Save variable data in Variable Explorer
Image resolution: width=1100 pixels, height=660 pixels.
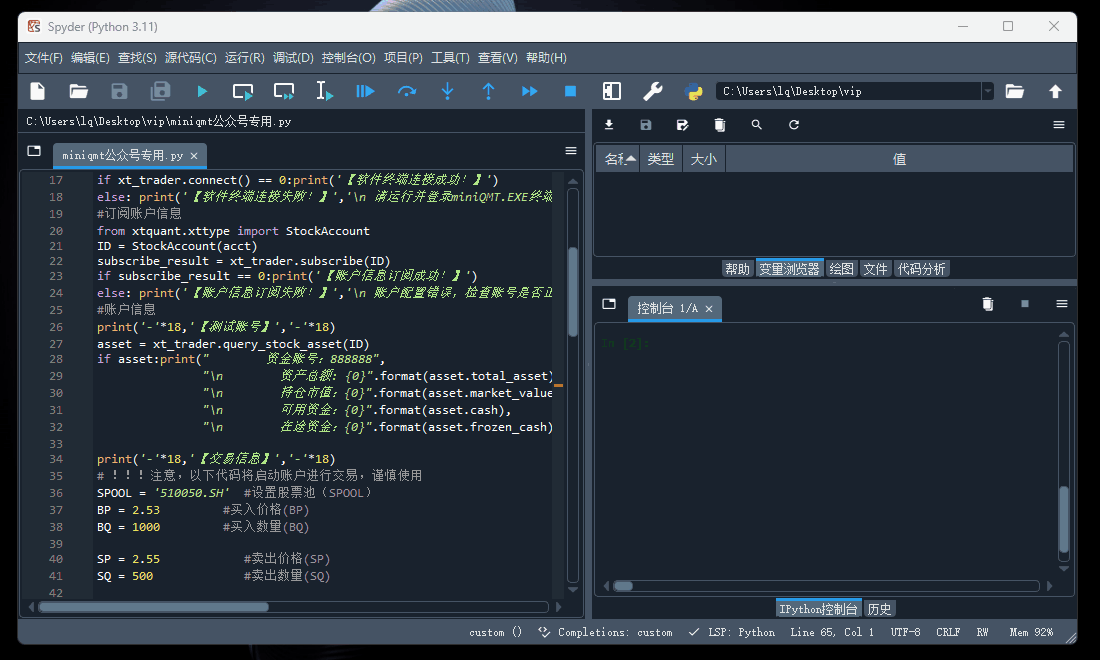pyautogui.click(x=646, y=125)
